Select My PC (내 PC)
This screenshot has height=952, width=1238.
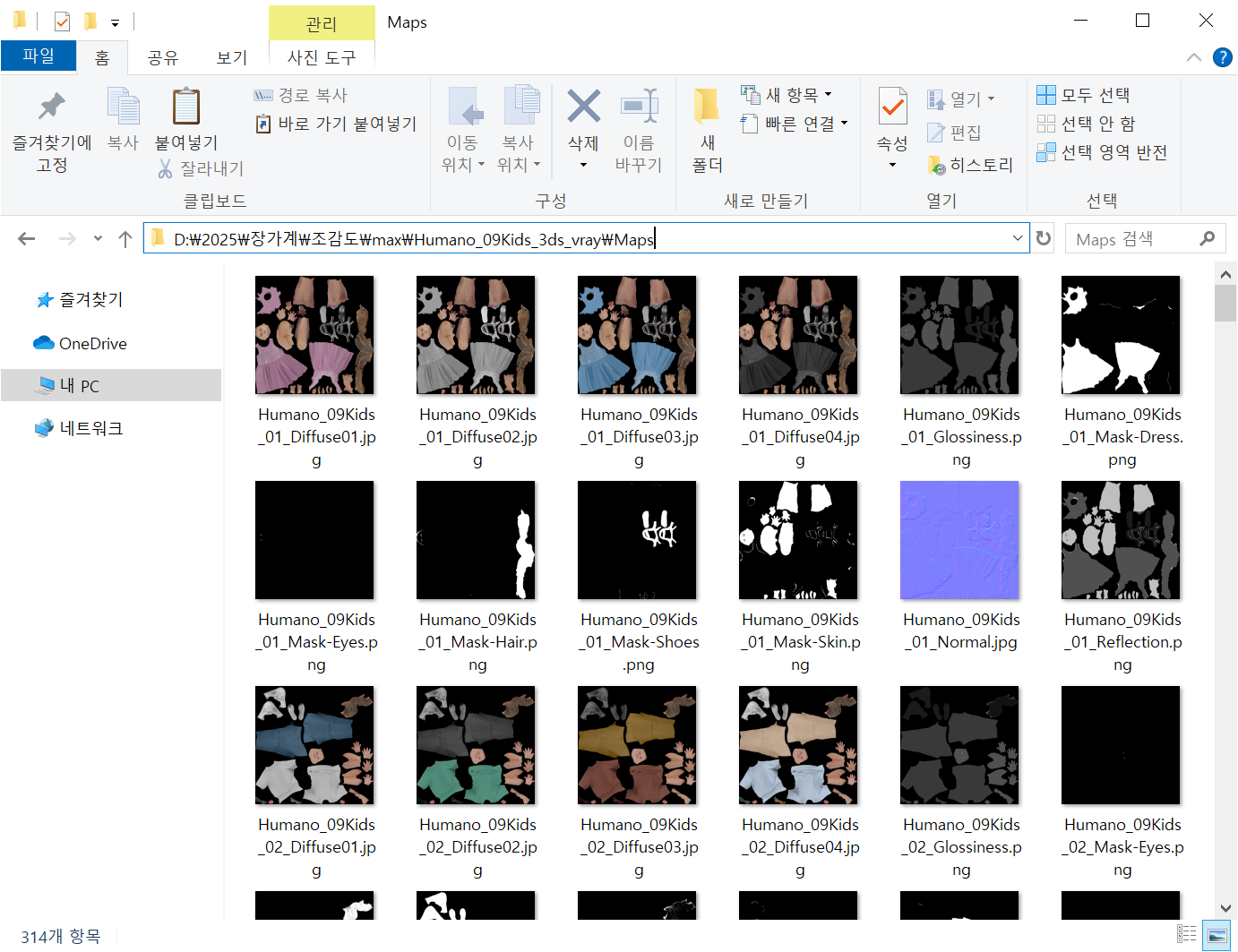click(111, 385)
